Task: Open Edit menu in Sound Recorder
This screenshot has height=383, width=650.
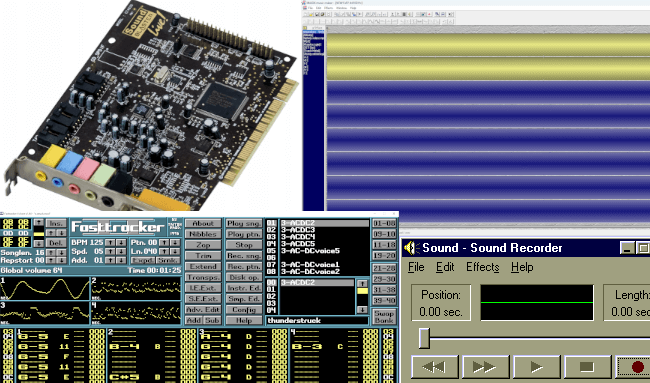Action: 445,267
